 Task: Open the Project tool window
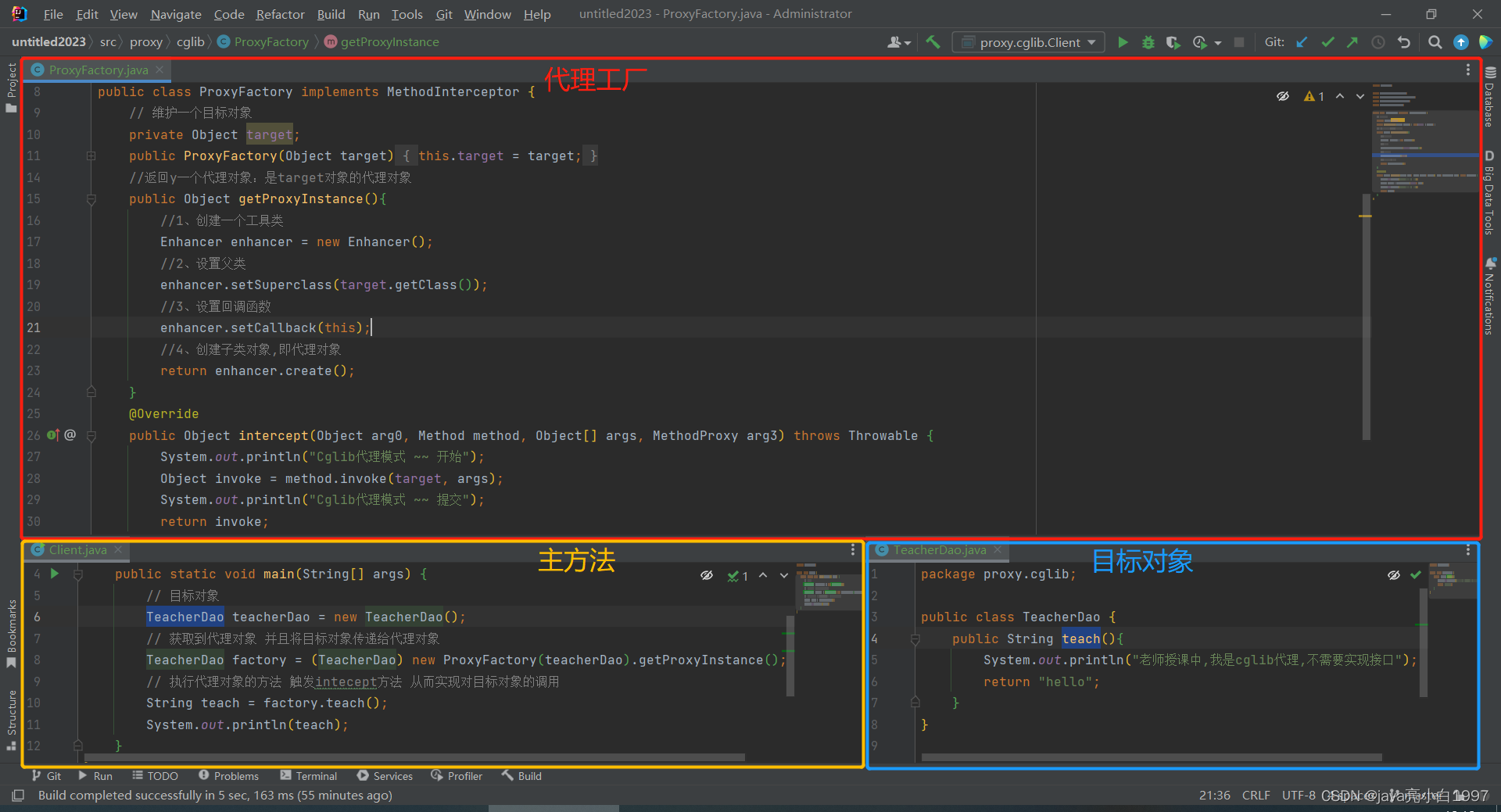click(x=11, y=88)
